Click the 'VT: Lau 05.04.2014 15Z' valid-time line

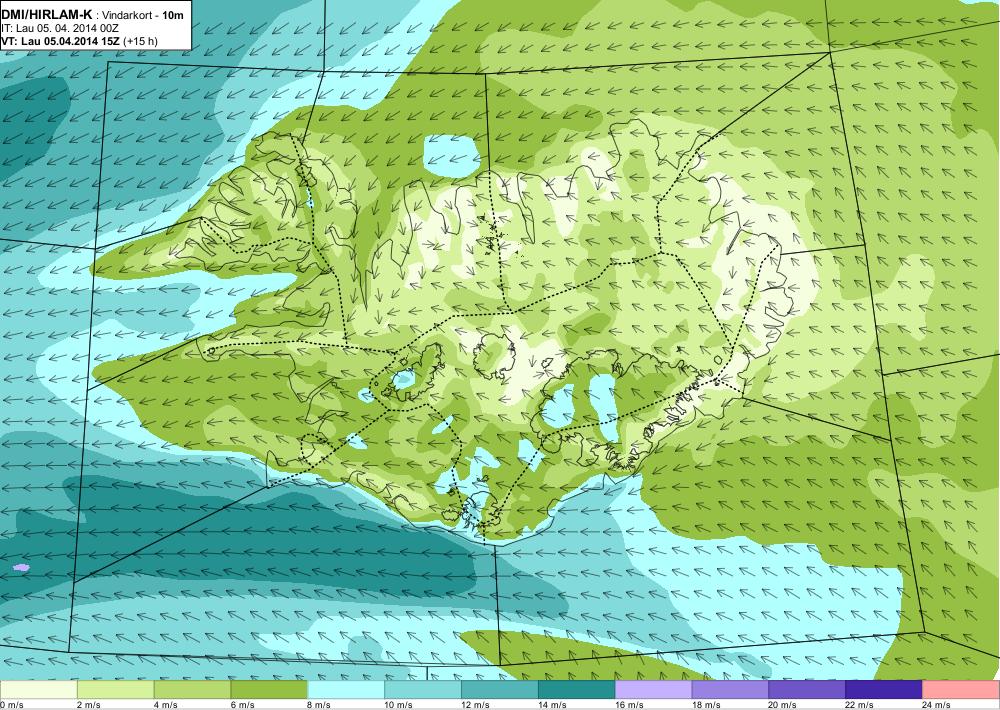[60, 41]
